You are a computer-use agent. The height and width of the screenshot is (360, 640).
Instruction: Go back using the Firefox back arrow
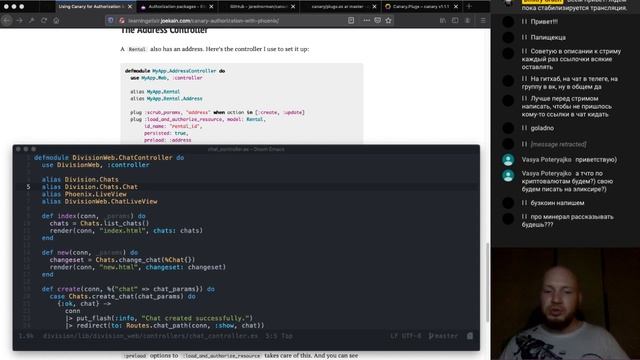pos(7,20)
